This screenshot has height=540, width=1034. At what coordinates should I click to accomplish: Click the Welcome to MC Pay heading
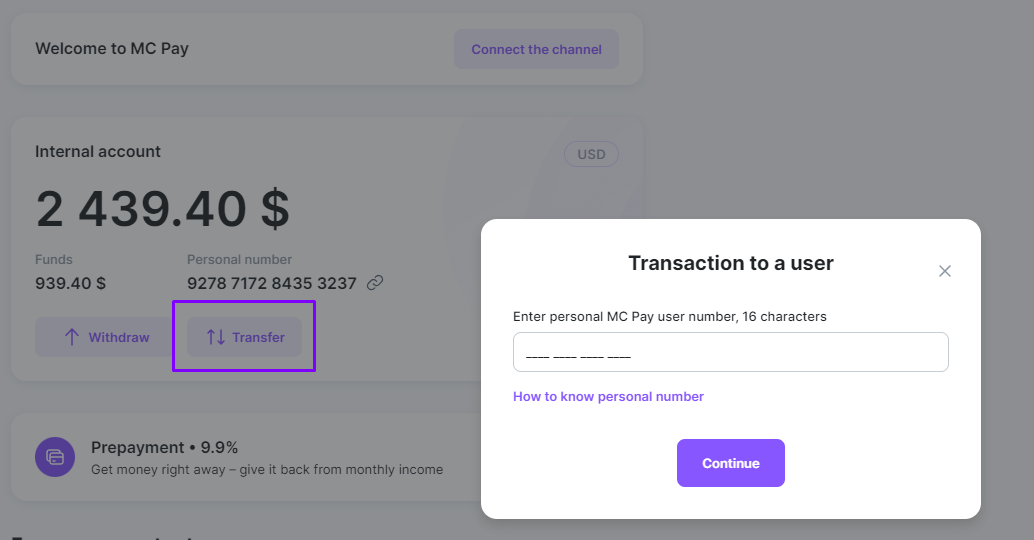(112, 49)
